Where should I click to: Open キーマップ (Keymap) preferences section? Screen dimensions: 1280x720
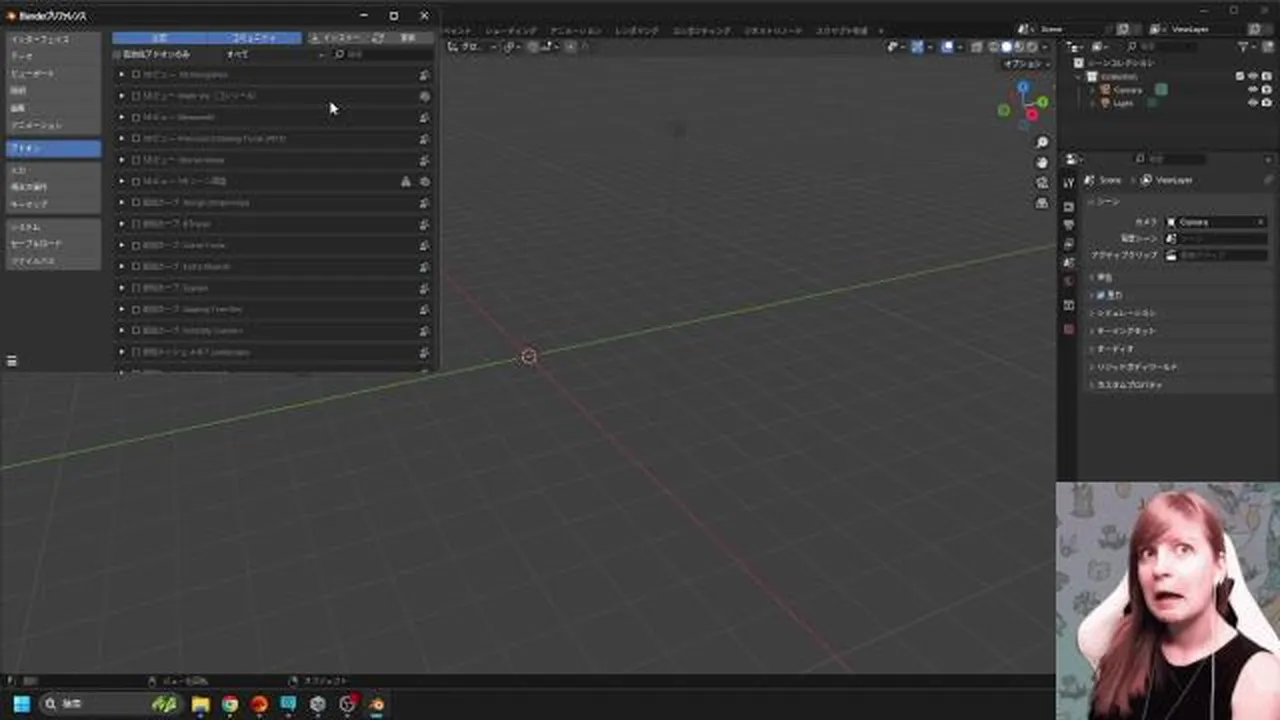tap(54, 204)
